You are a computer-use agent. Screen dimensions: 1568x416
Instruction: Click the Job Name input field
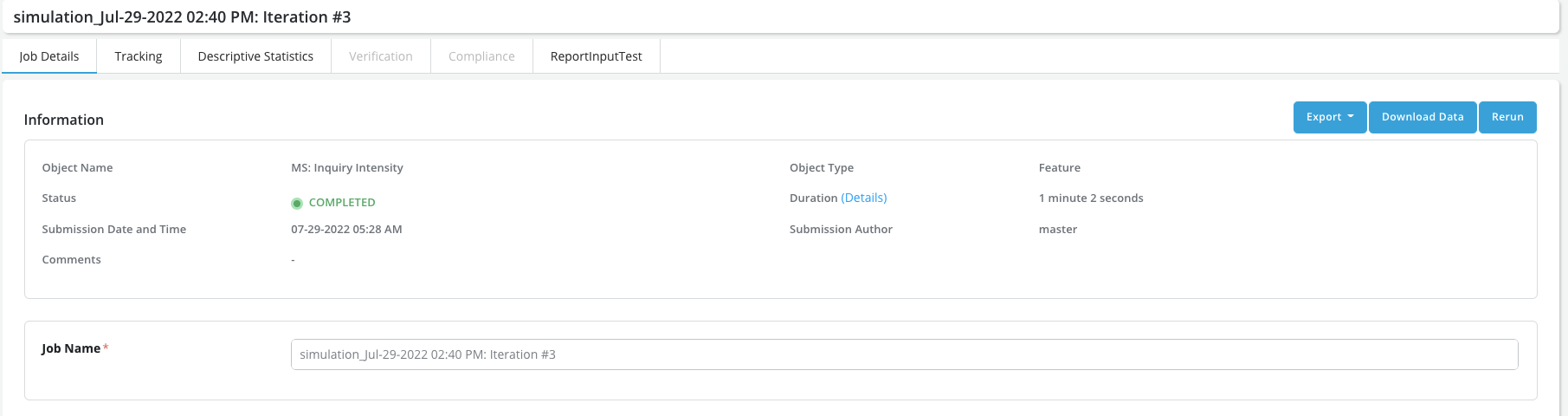[904, 354]
